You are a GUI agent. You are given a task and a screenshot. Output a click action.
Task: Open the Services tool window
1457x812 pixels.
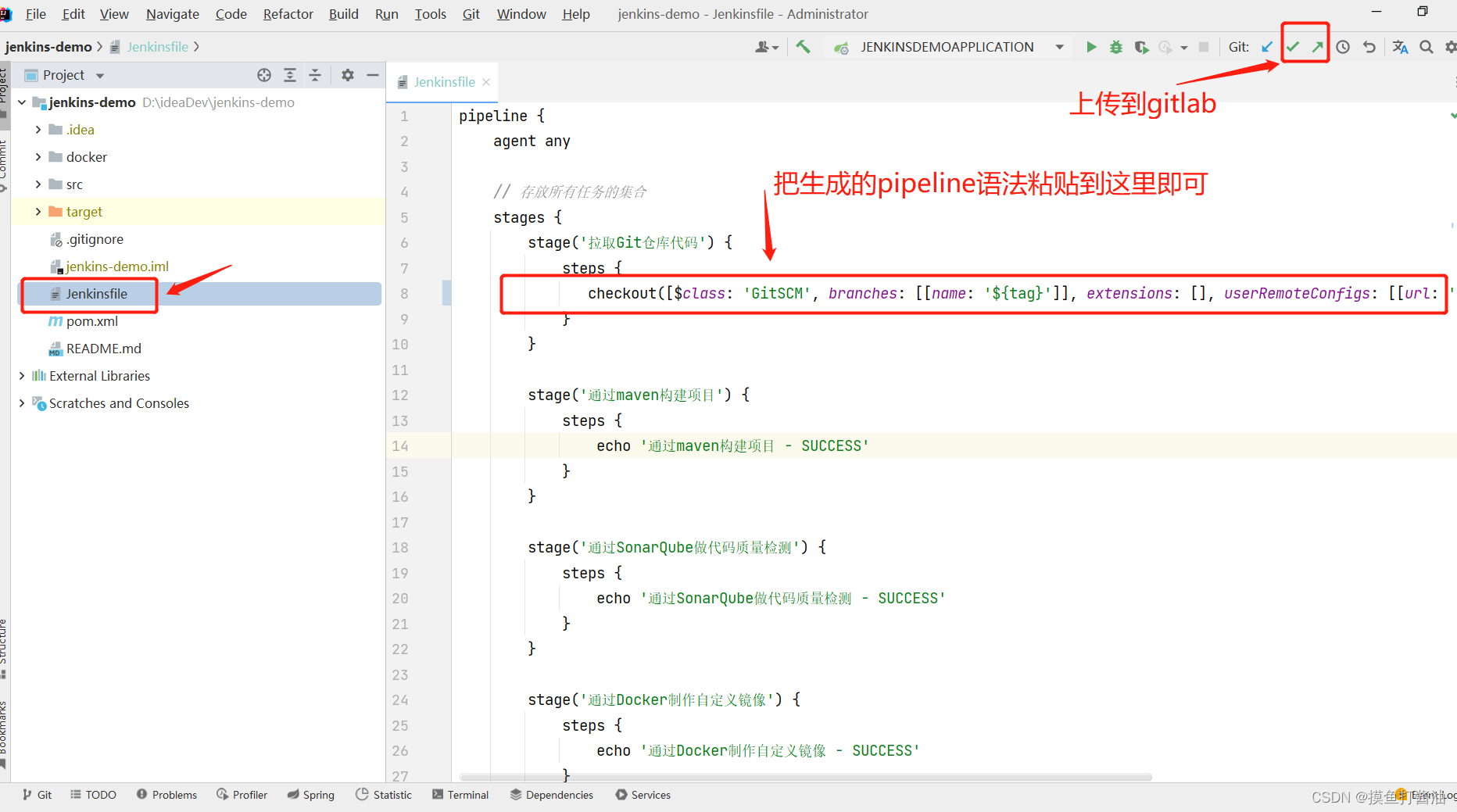point(643,795)
